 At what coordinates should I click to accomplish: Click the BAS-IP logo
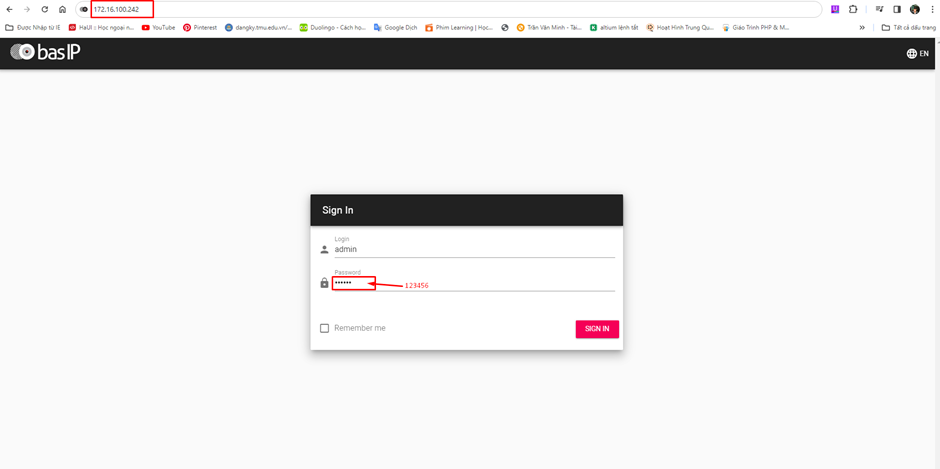pyautogui.click(x=45, y=52)
